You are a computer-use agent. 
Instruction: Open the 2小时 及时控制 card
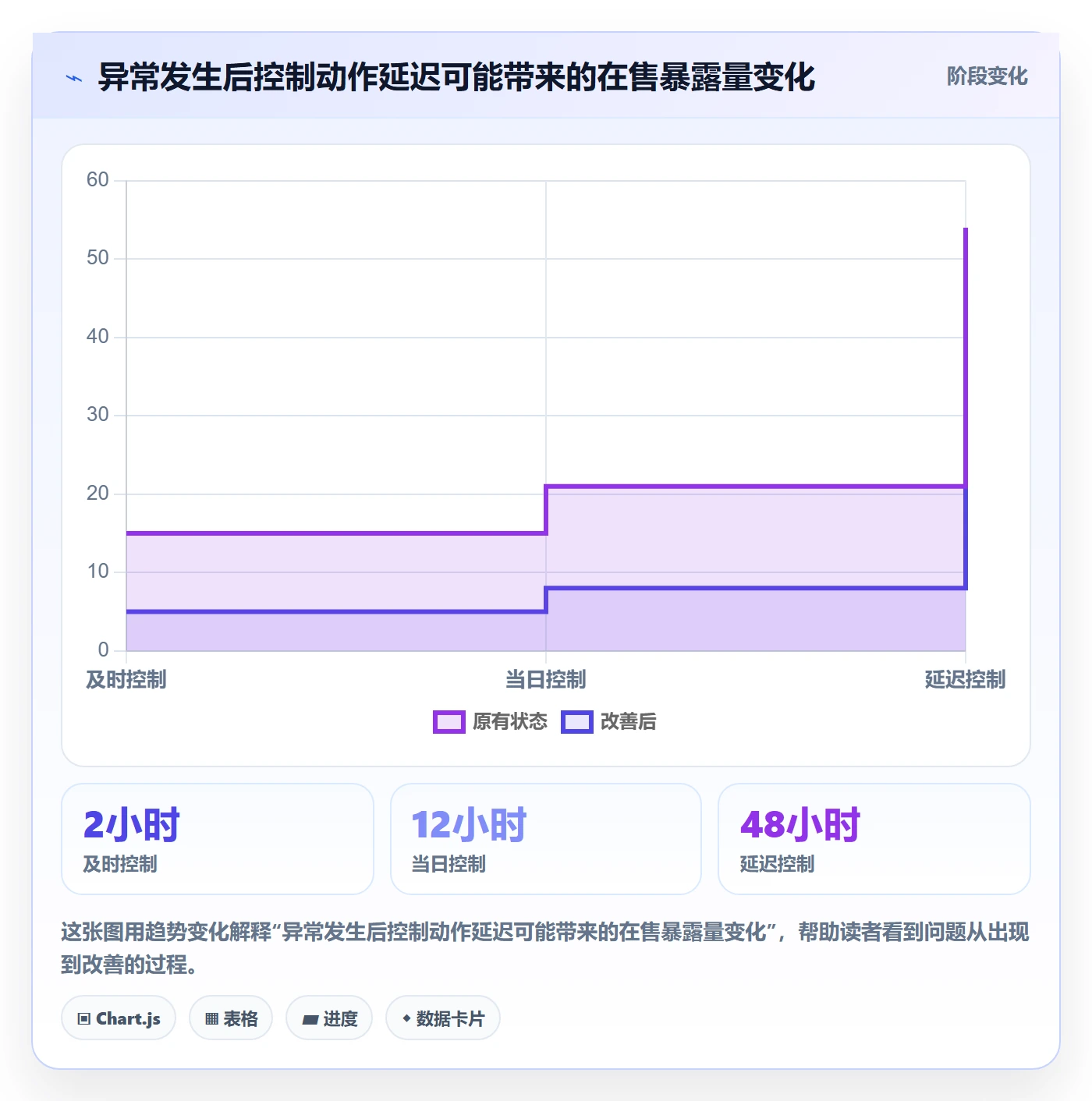pyautogui.click(x=218, y=839)
